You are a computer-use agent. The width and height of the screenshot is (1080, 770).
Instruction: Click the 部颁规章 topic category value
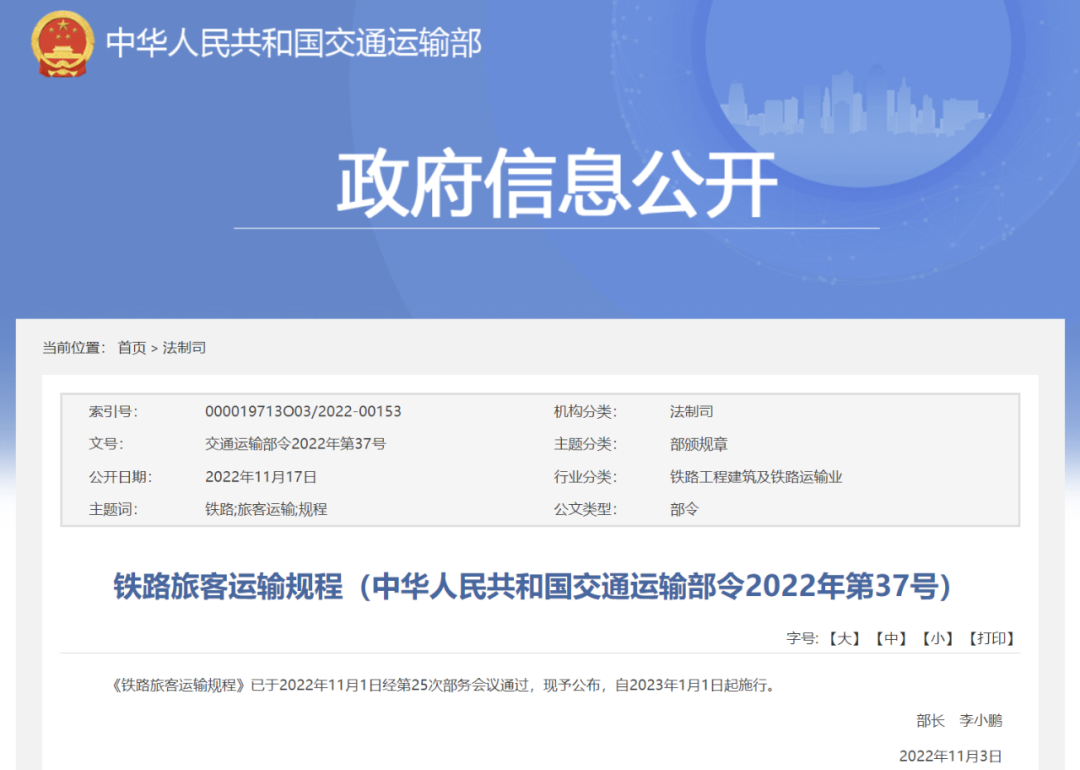click(x=699, y=444)
